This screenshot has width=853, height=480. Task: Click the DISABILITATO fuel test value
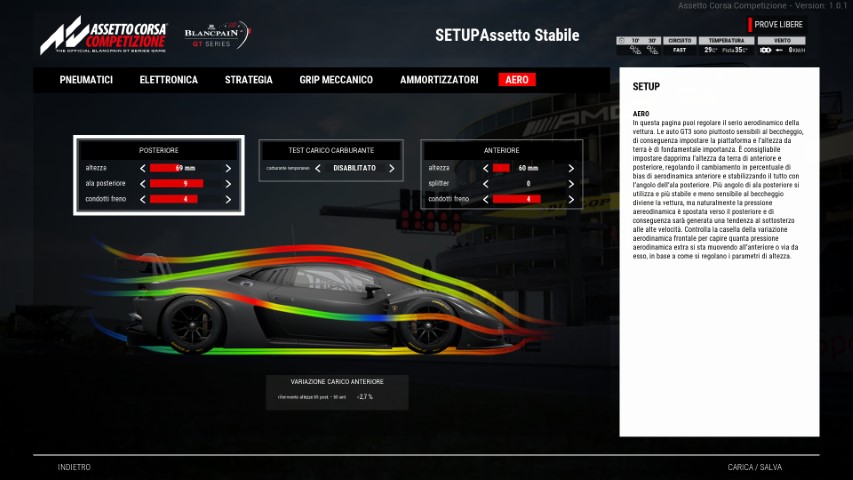click(x=355, y=168)
